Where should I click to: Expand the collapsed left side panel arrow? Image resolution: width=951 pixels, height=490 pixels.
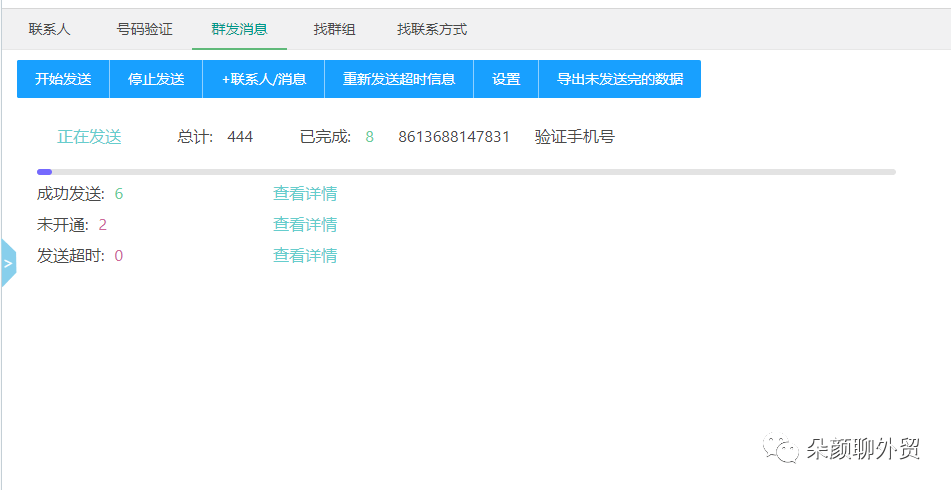pos(8,264)
